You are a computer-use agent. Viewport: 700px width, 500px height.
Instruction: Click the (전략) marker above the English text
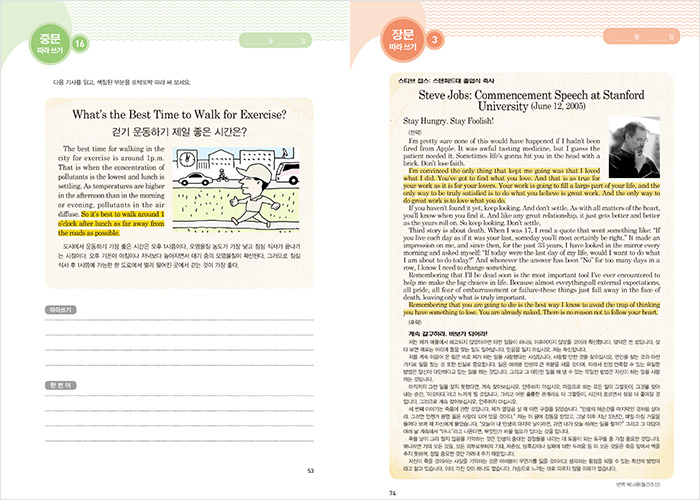(415, 132)
